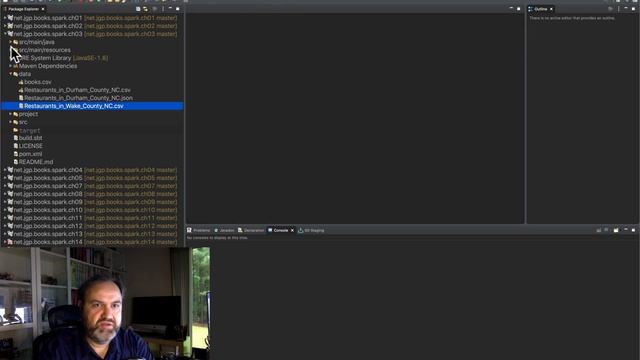Click the project icon of net.jgp.books.spark.ch14

10,242
